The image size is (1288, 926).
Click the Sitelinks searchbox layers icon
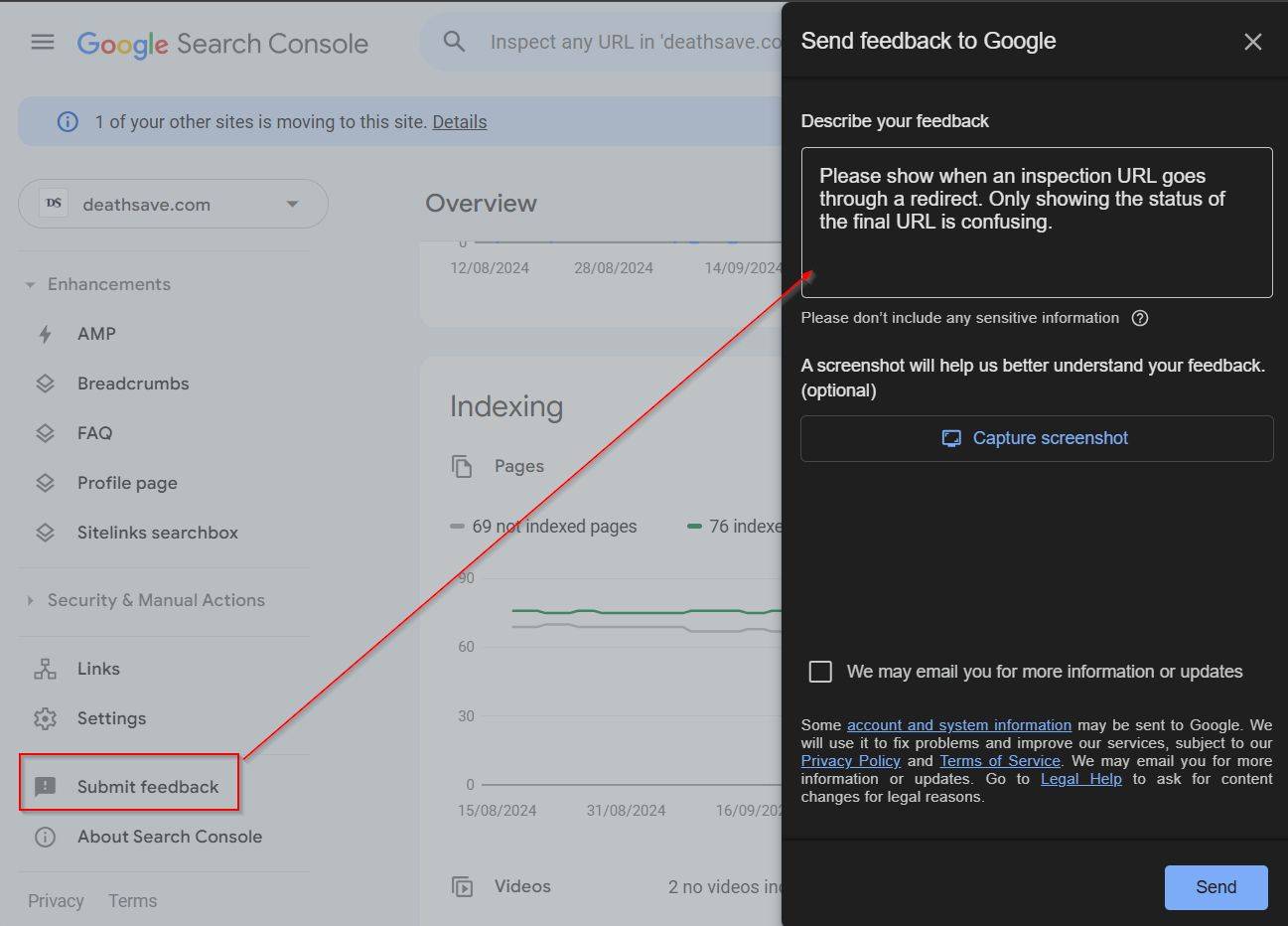click(45, 533)
